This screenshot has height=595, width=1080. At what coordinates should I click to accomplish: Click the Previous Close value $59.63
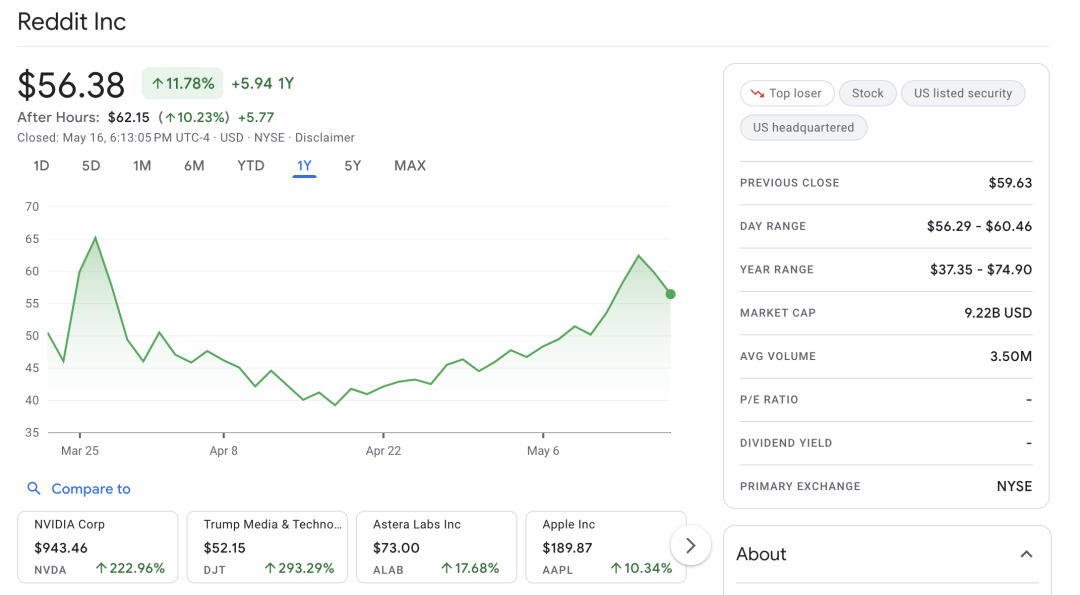[x=1010, y=183]
